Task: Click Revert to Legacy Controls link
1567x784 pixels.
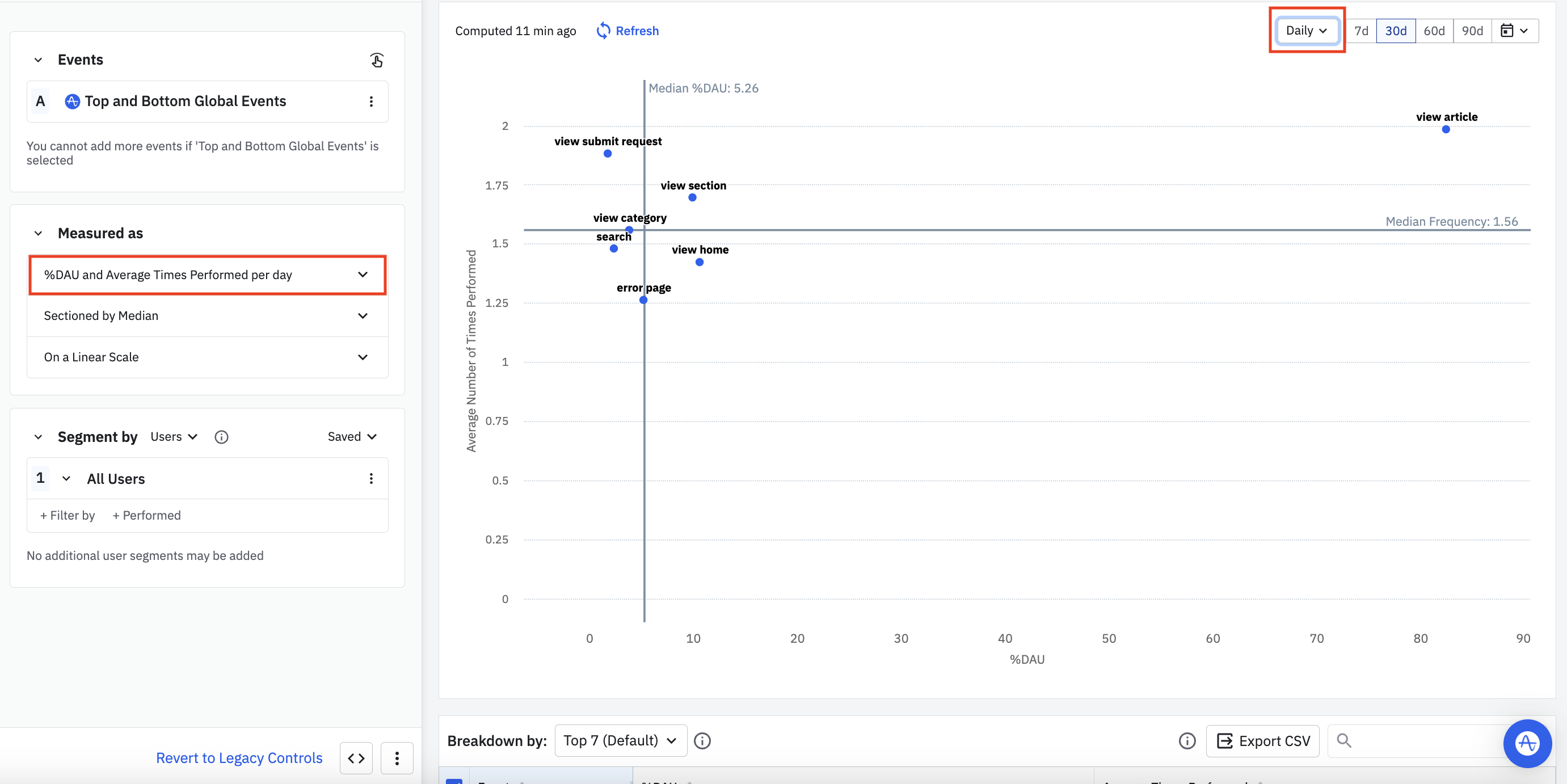Action: [x=239, y=758]
